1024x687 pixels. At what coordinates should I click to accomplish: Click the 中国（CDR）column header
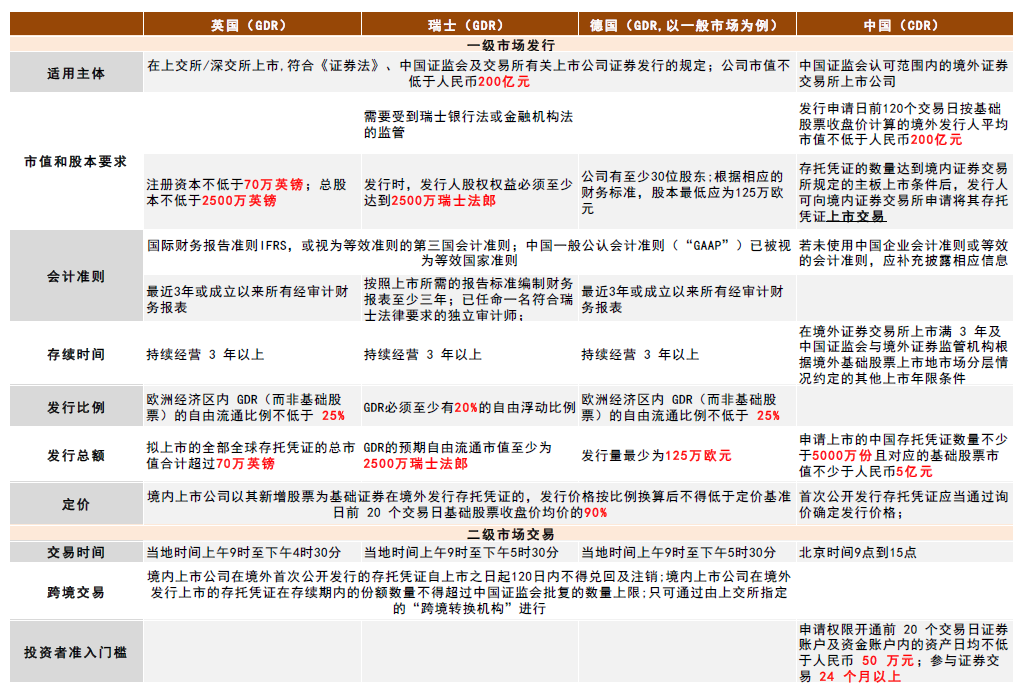(904, 24)
